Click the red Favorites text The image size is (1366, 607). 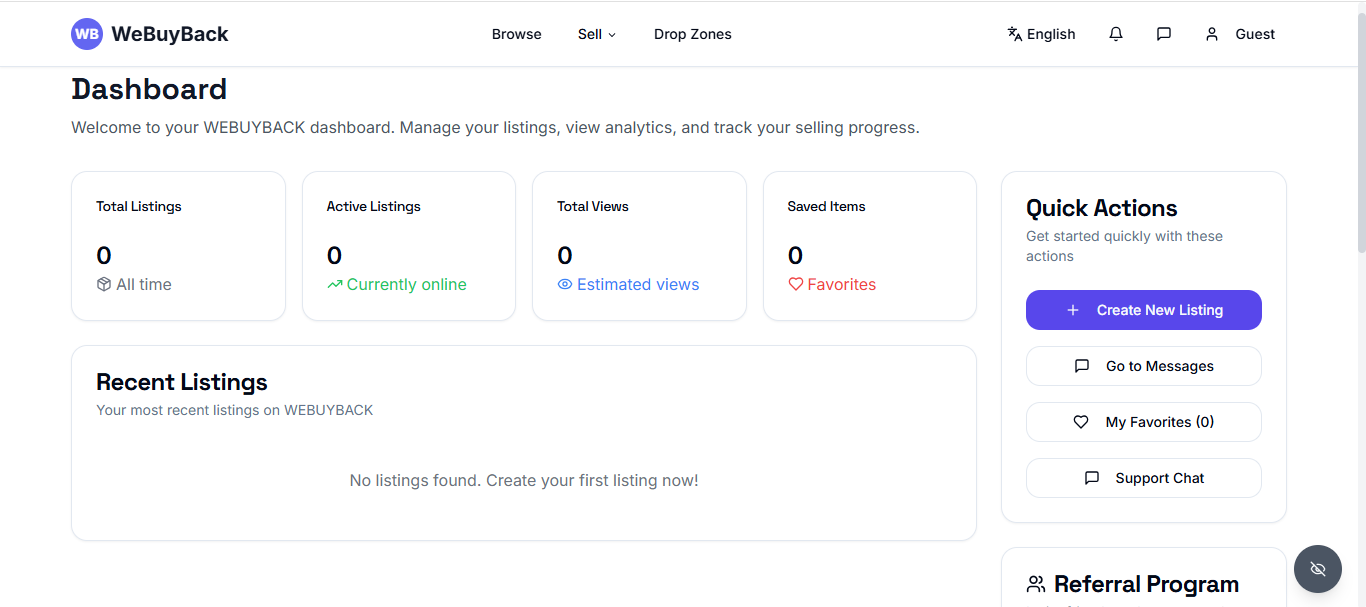click(842, 284)
